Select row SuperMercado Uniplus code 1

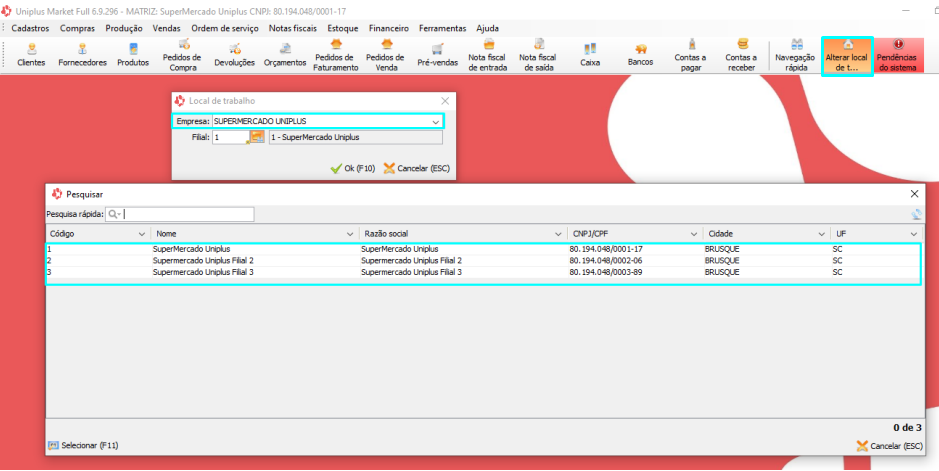484,249
